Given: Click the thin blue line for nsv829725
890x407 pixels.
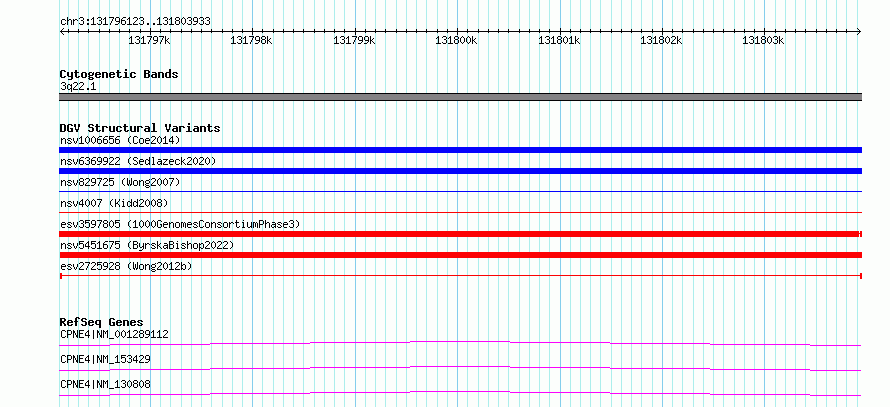Looking at the screenshot, I should (x=460, y=192).
